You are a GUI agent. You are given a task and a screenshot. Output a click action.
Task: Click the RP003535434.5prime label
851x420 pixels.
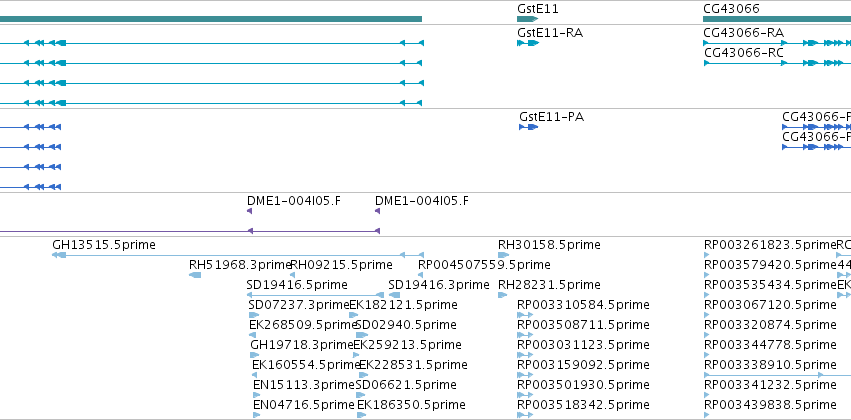click(x=770, y=285)
